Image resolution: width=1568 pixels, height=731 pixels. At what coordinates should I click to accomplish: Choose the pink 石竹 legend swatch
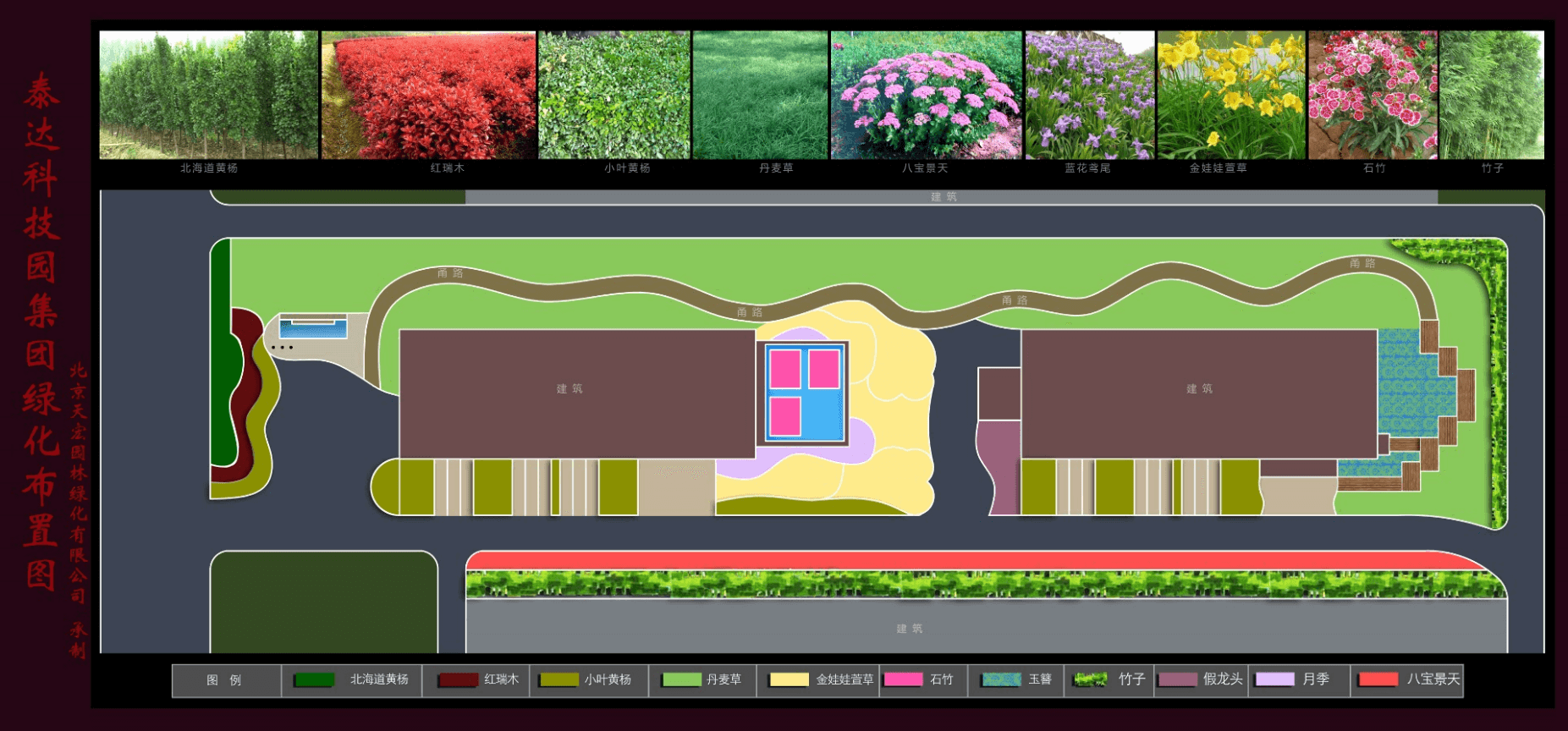tap(903, 679)
